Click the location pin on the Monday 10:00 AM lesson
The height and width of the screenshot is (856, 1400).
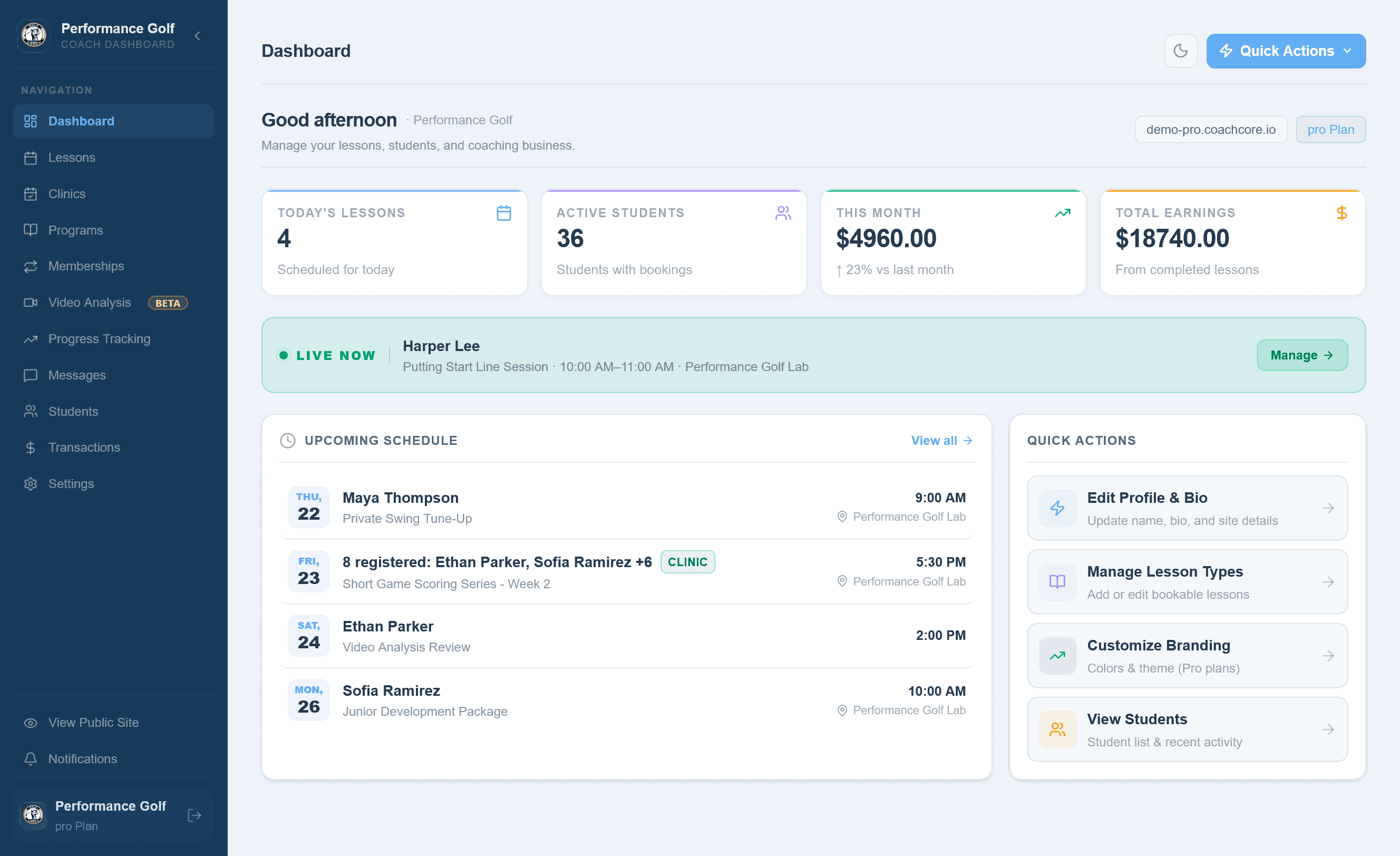(842, 711)
